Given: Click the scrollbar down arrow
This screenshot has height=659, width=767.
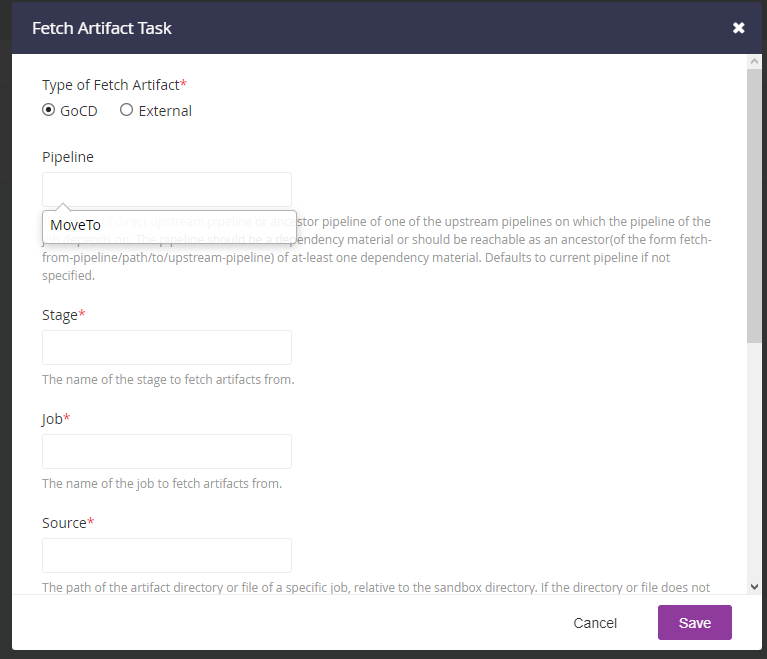Looking at the screenshot, I should (x=754, y=587).
